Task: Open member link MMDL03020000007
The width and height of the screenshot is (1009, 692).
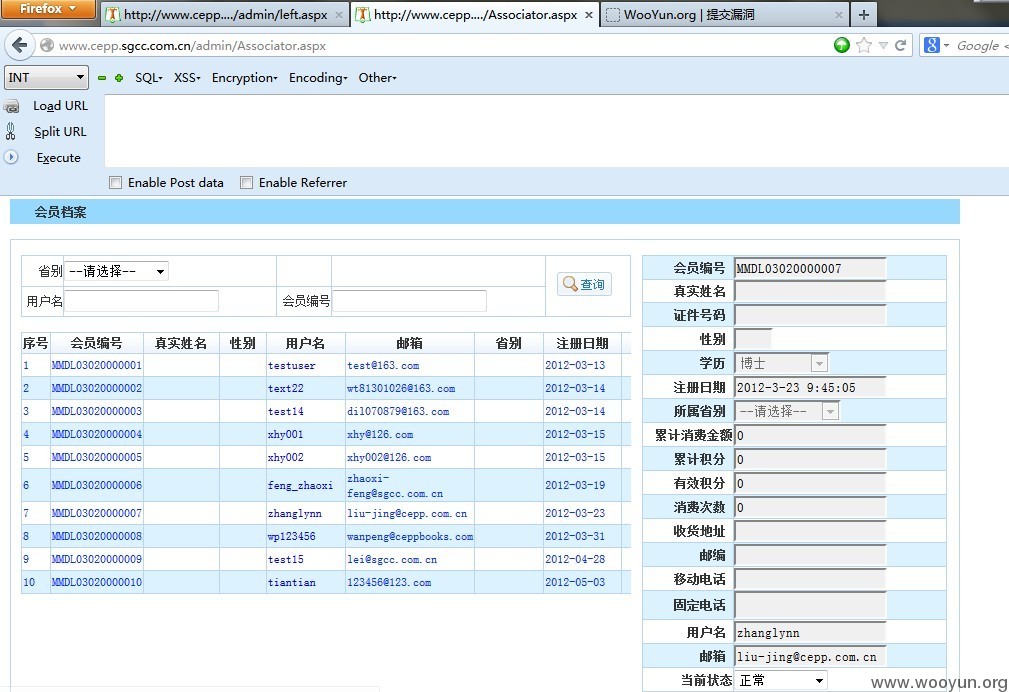Action: 97,513
